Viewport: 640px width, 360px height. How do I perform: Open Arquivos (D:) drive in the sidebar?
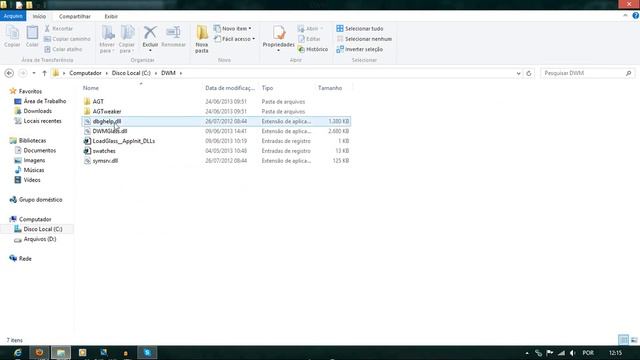click(x=40, y=239)
